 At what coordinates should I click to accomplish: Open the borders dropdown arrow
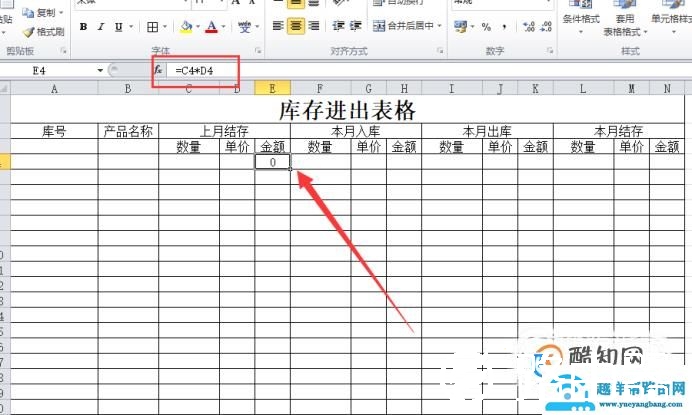(165, 27)
